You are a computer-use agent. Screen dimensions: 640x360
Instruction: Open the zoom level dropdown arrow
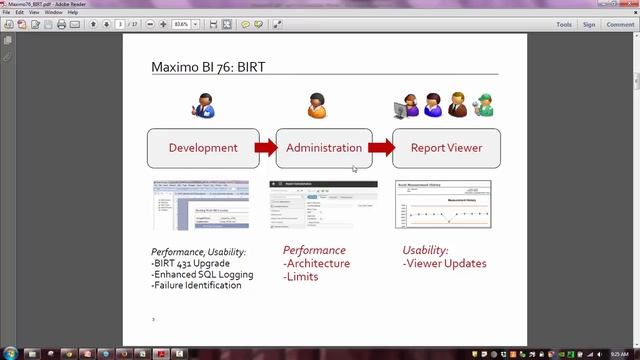click(195, 24)
